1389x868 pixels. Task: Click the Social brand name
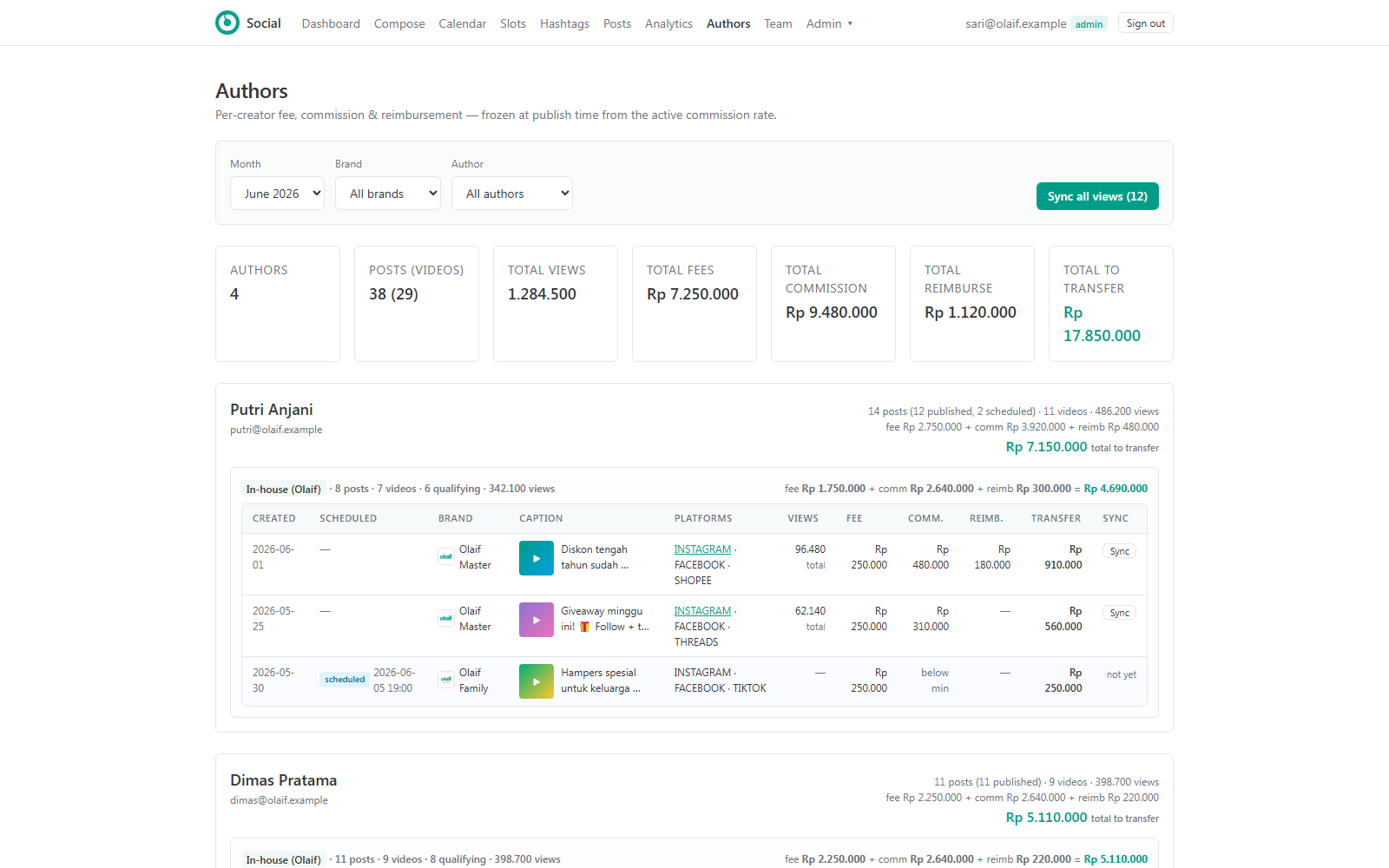[x=264, y=23]
